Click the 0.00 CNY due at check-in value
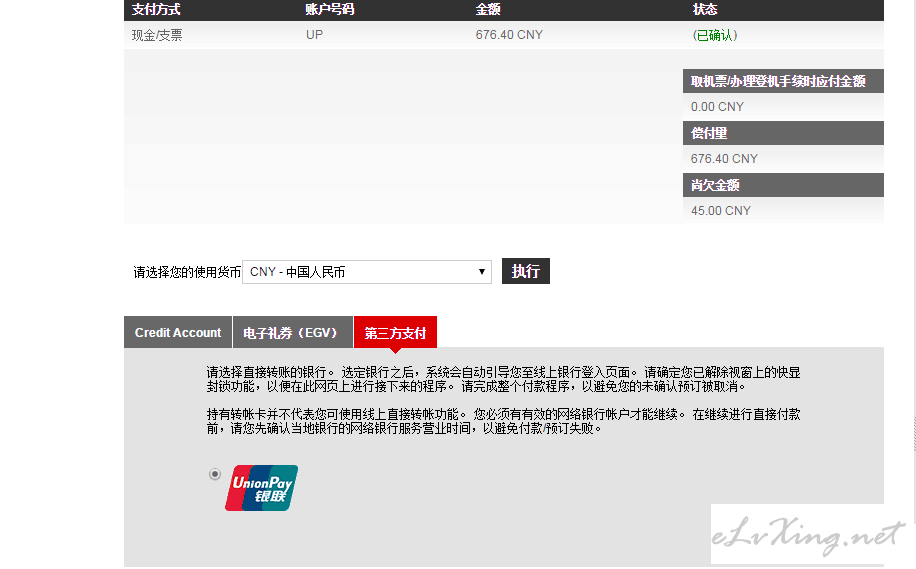The height and width of the screenshot is (569, 916). (x=717, y=107)
